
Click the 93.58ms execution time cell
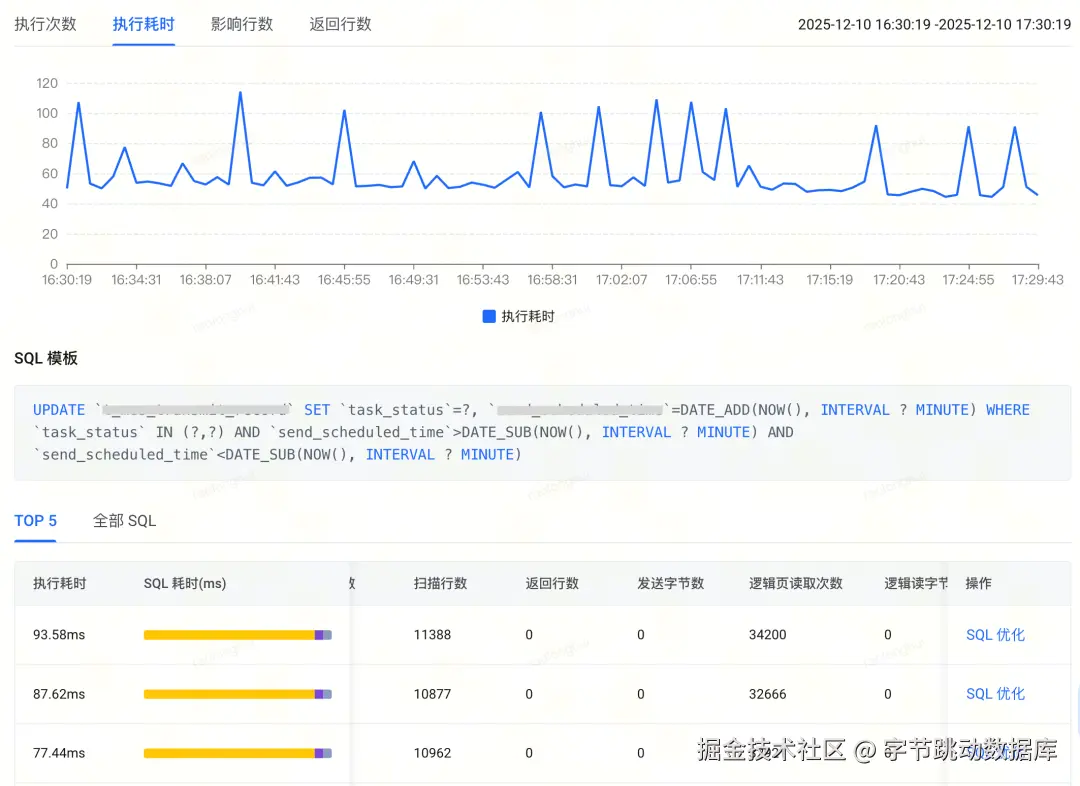click(59, 634)
